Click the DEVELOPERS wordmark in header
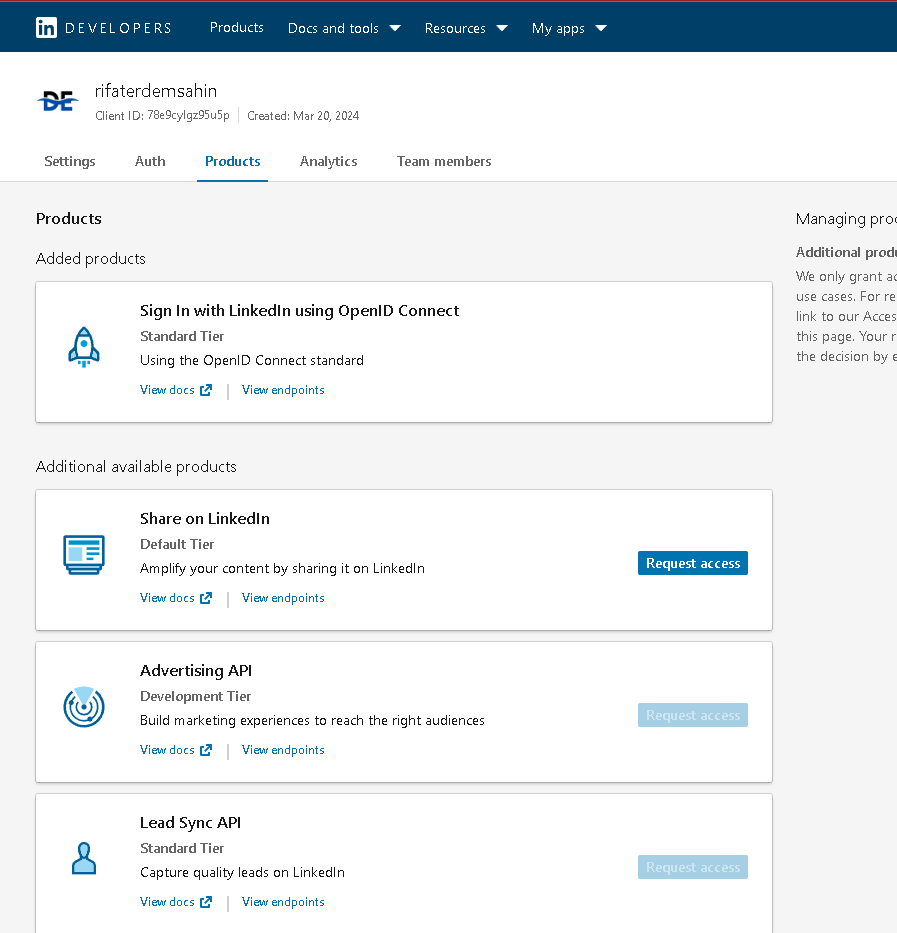This screenshot has width=897, height=933. pos(118,28)
